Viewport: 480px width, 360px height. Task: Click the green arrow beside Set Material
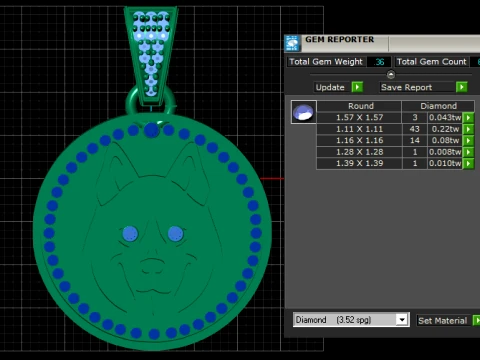coord(476,321)
